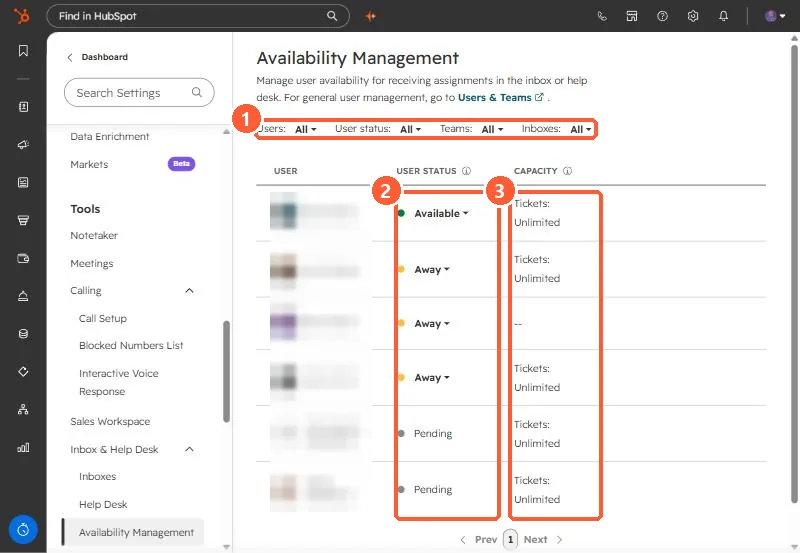Viewport: 800px width, 553px height.
Task: Go to Next page
Action: click(x=543, y=539)
